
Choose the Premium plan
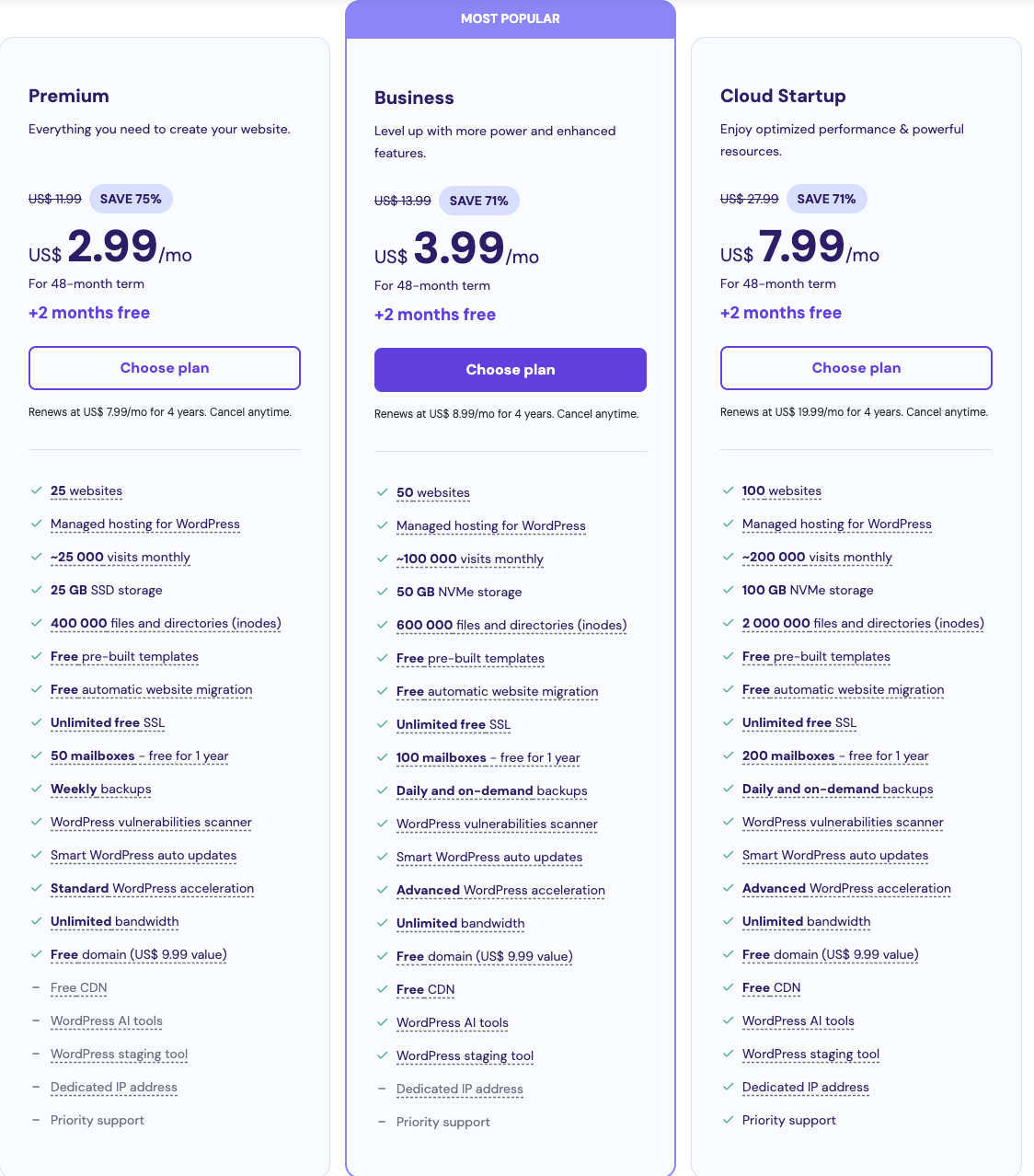click(165, 368)
